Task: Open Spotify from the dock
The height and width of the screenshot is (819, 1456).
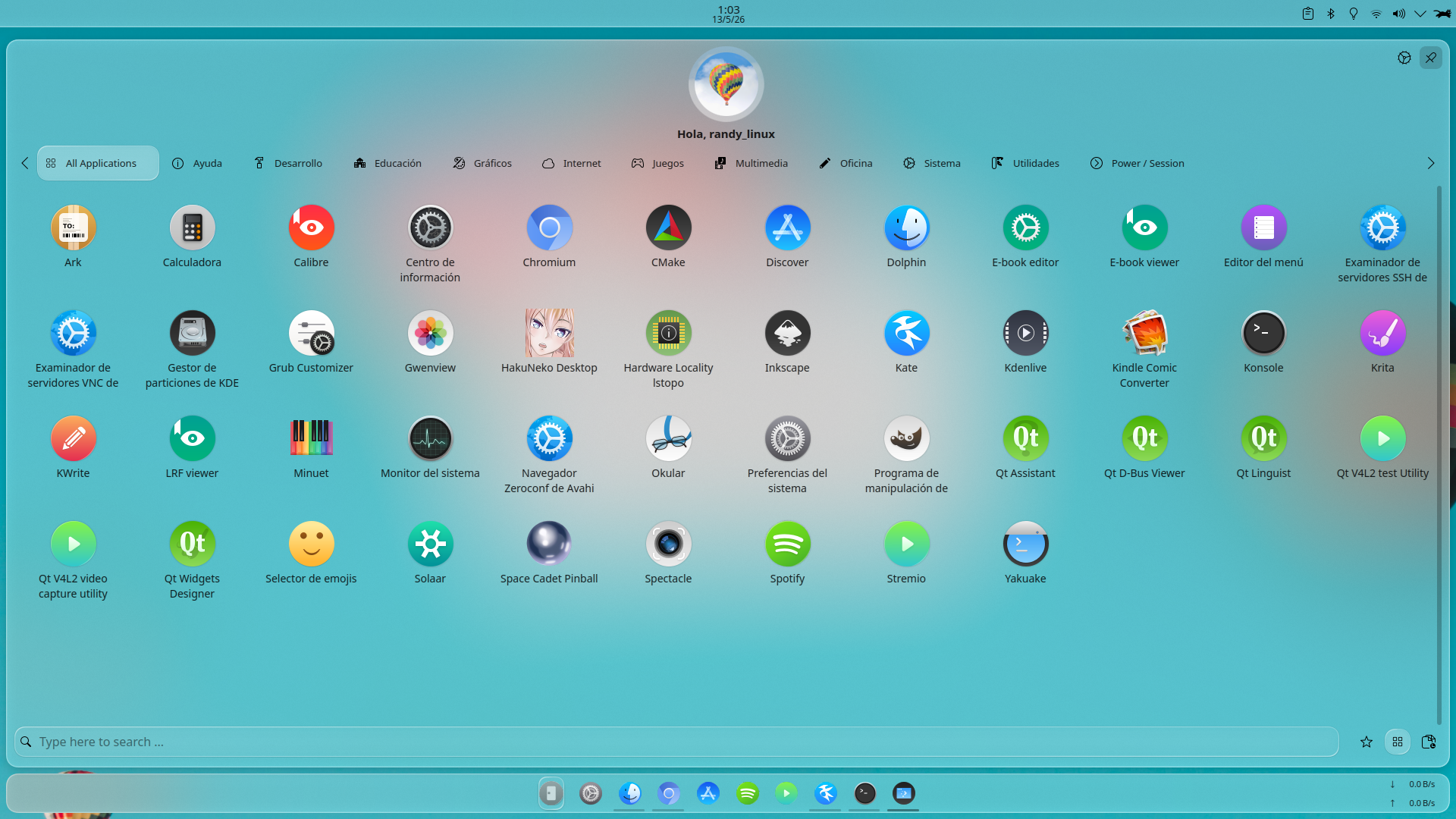Action: tap(747, 793)
